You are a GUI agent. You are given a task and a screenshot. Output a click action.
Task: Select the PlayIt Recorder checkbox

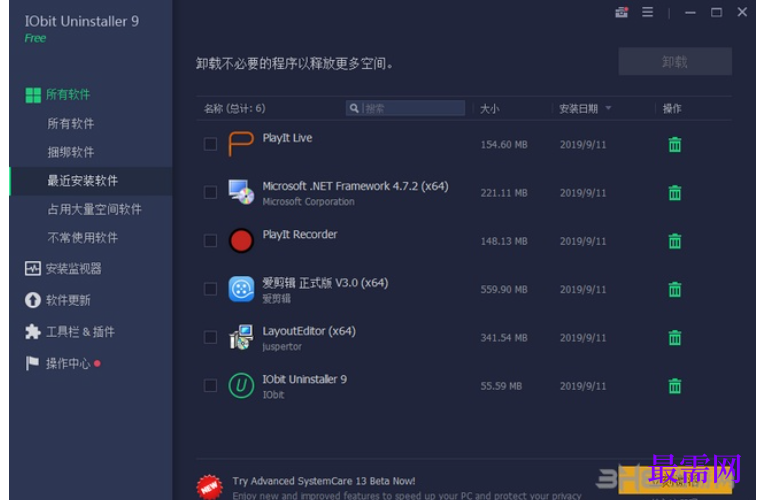(210, 240)
